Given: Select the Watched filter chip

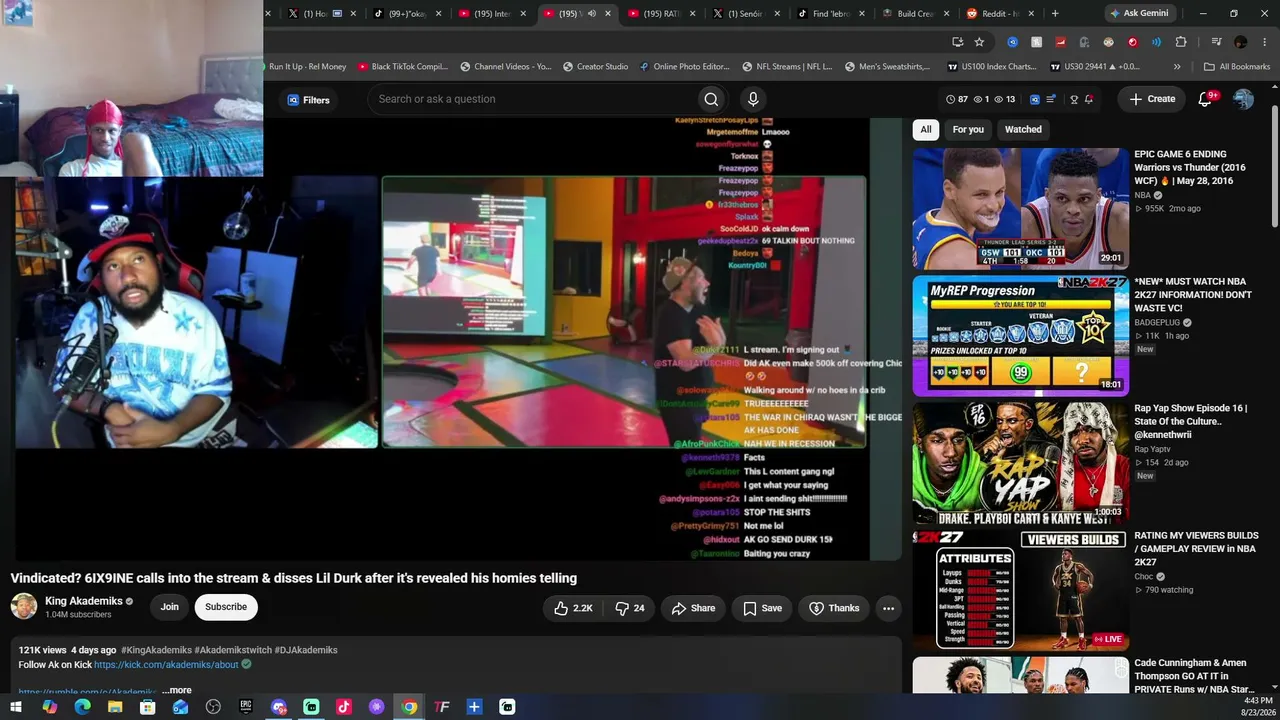Looking at the screenshot, I should 1023,129.
